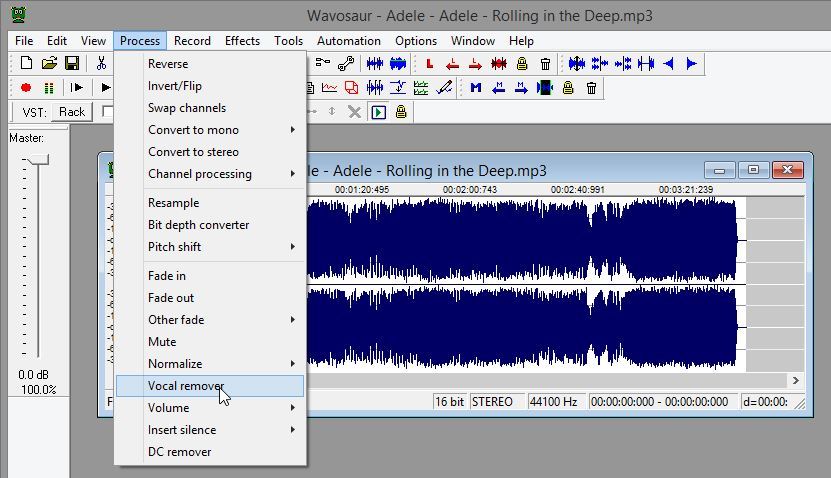Apply Fade in from the menu
The height and width of the screenshot is (478, 831).
point(210,276)
